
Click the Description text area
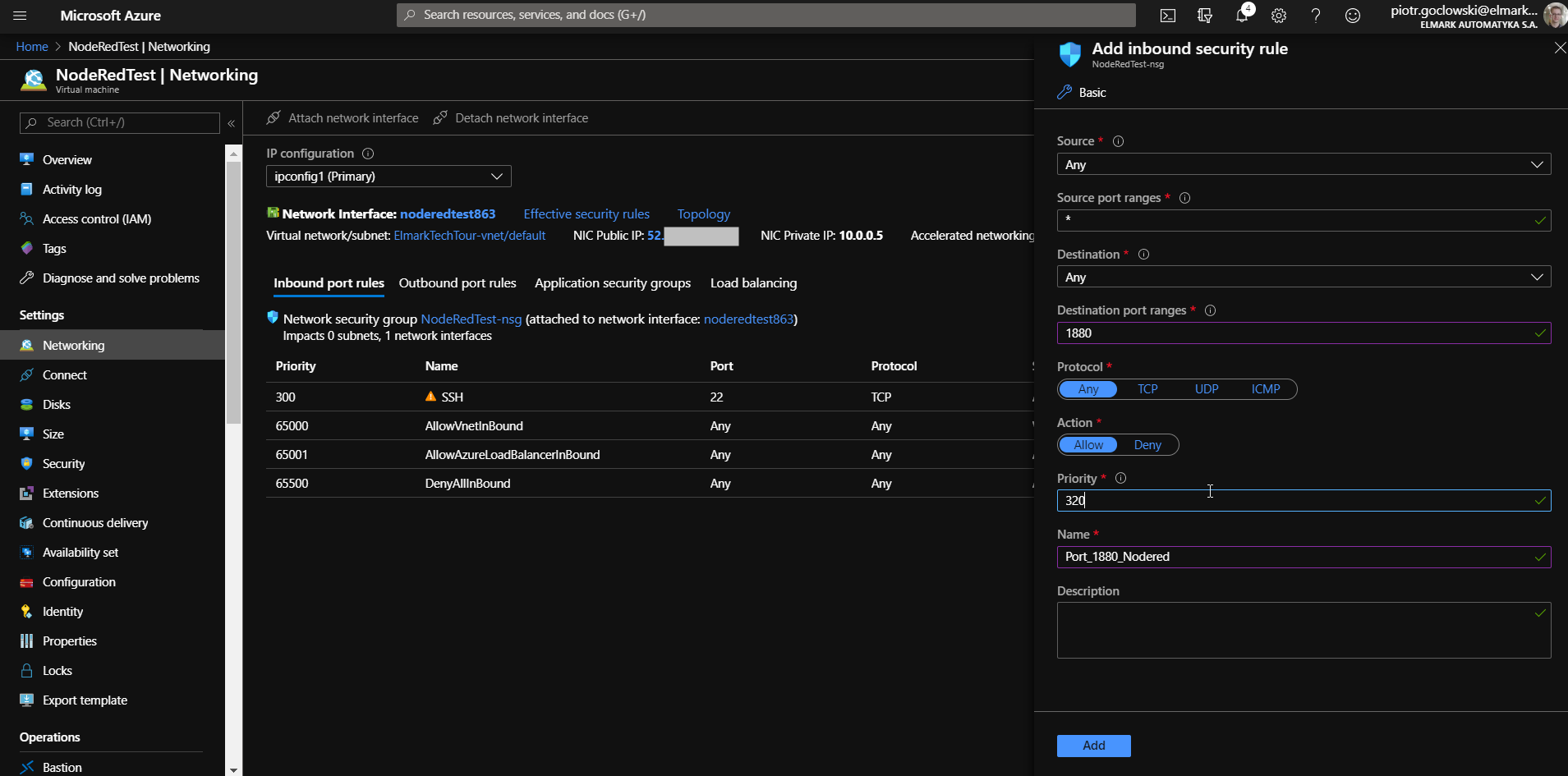click(x=1304, y=631)
